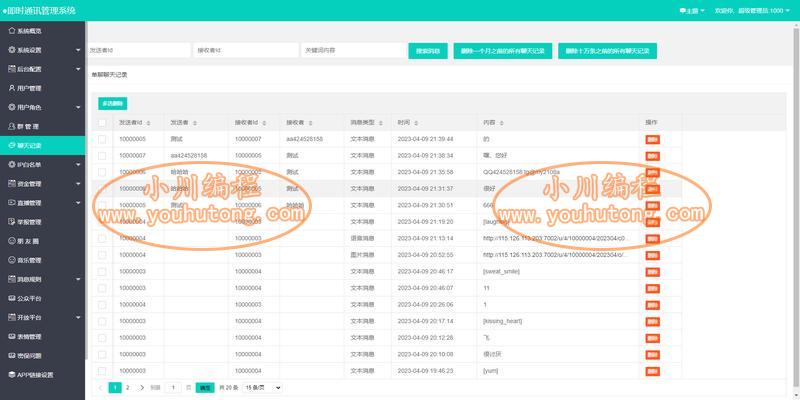Image resolution: width=800 pixels, height=400 pixels.
Task: Click the 密保问题 sidebar icon
Action: pyautogui.click(x=12, y=356)
